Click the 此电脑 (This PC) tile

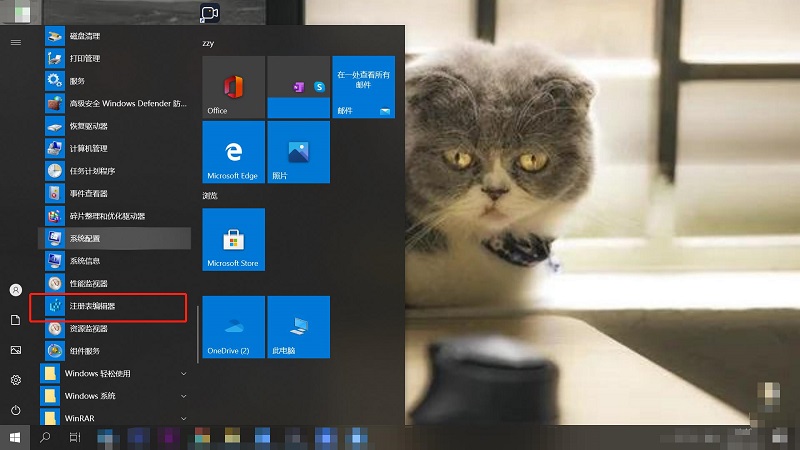297,327
